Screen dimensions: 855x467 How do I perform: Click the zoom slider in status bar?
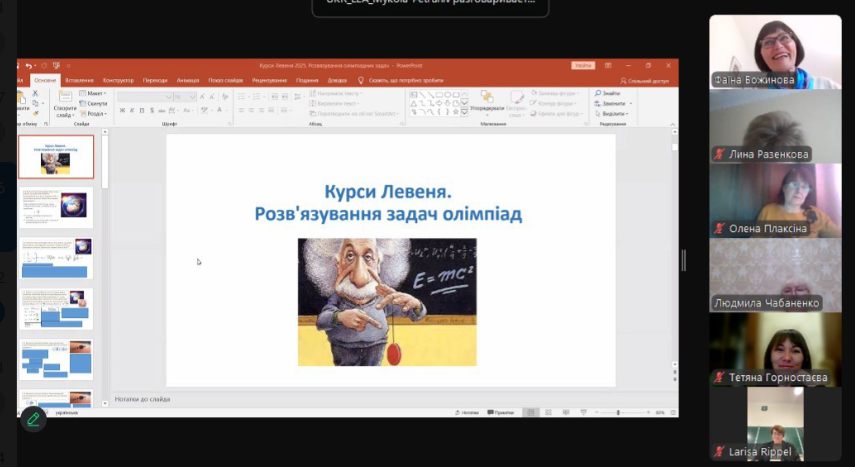[x=618, y=412]
